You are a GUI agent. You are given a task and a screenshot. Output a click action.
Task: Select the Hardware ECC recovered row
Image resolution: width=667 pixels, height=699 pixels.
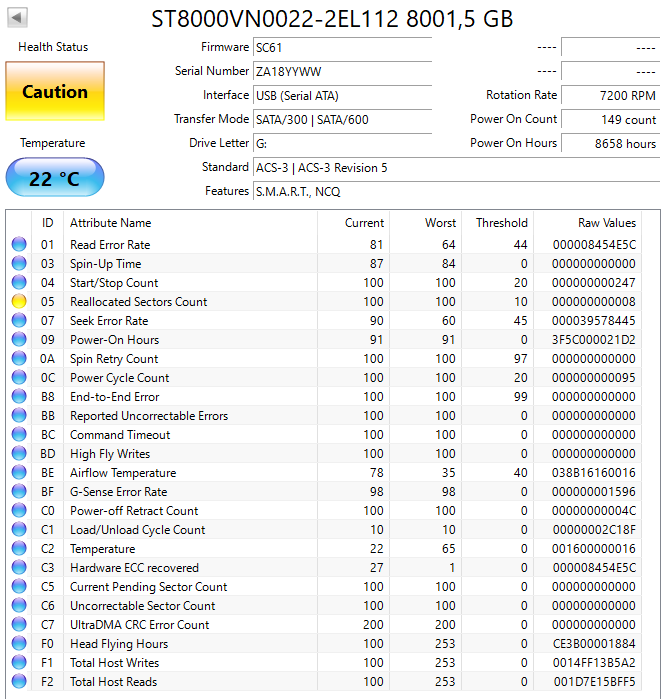click(134, 568)
